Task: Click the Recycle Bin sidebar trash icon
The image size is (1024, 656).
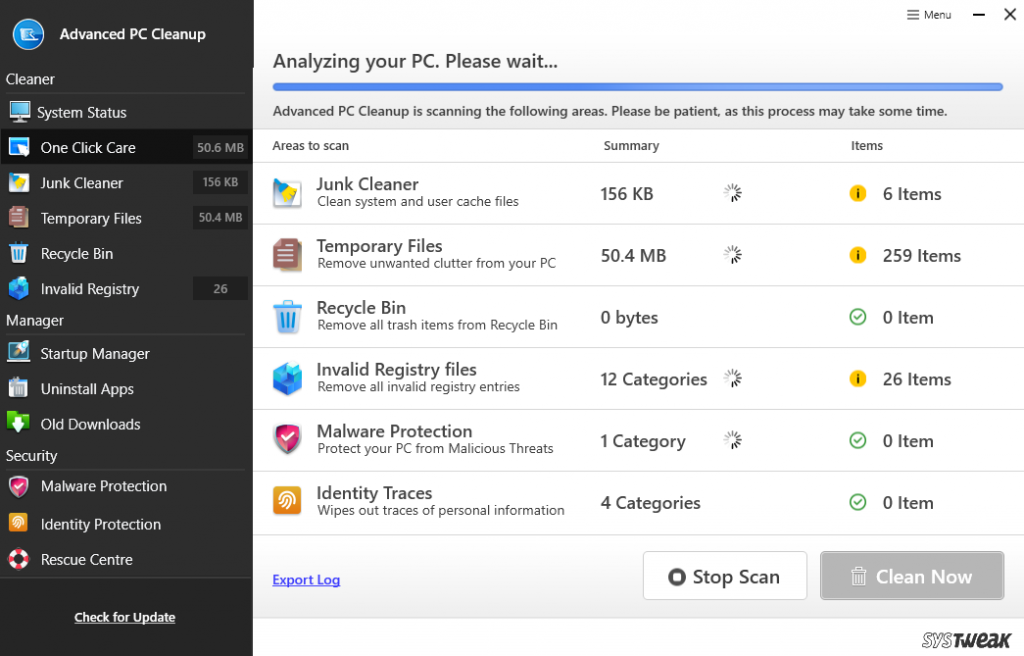Action: coord(19,253)
